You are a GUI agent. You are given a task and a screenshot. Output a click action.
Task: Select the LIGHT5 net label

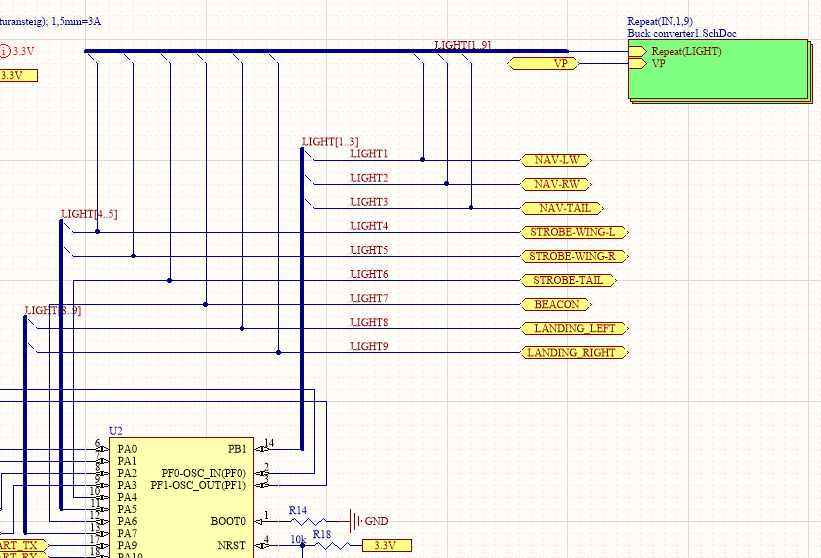click(x=369, y=250)
